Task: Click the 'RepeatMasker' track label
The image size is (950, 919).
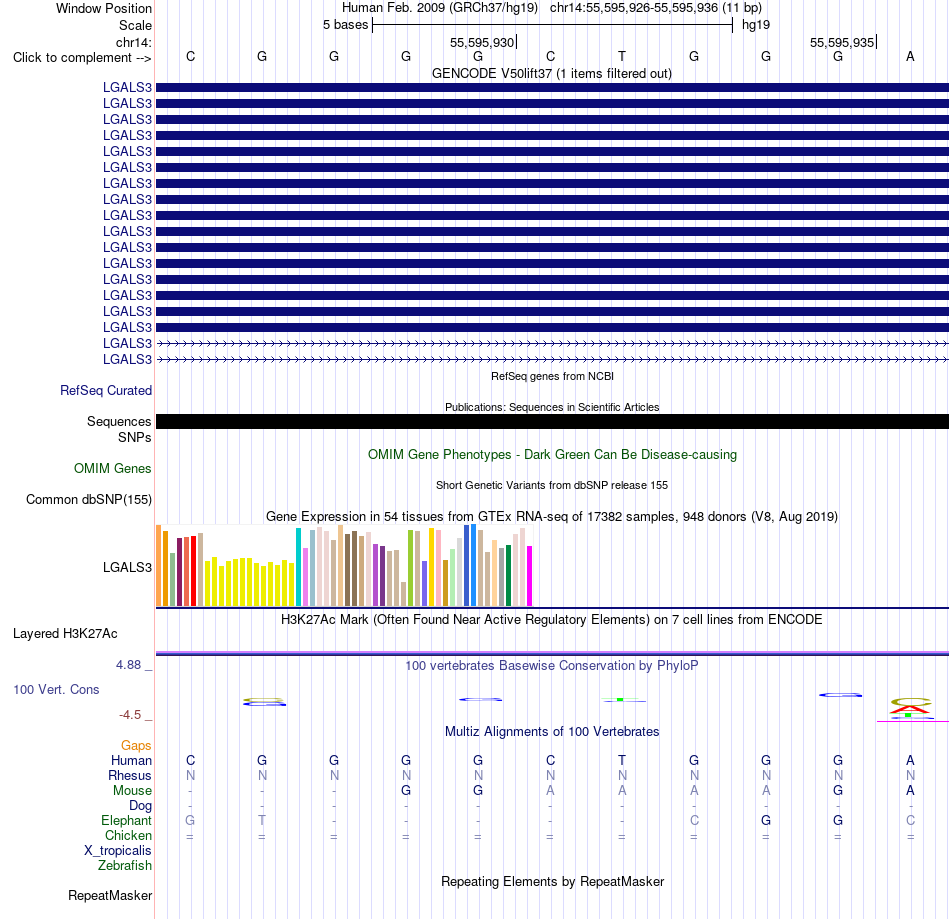Action: [110, 896]
